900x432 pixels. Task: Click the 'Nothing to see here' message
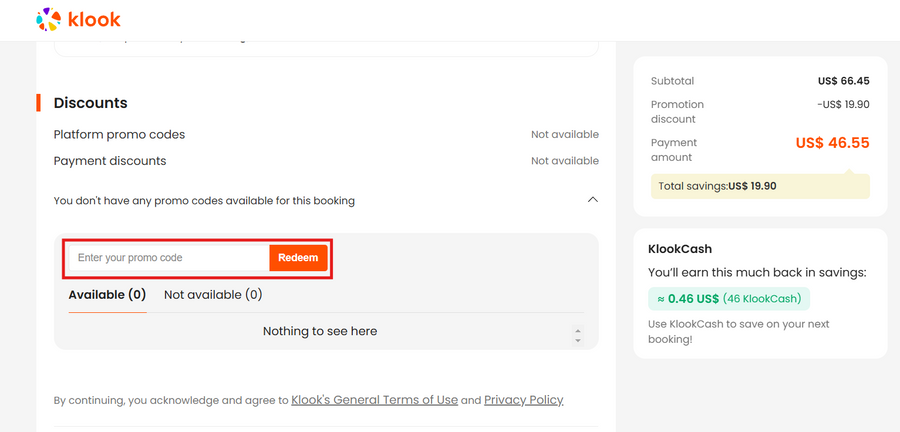pyautogui.click(x=319, y=331)
